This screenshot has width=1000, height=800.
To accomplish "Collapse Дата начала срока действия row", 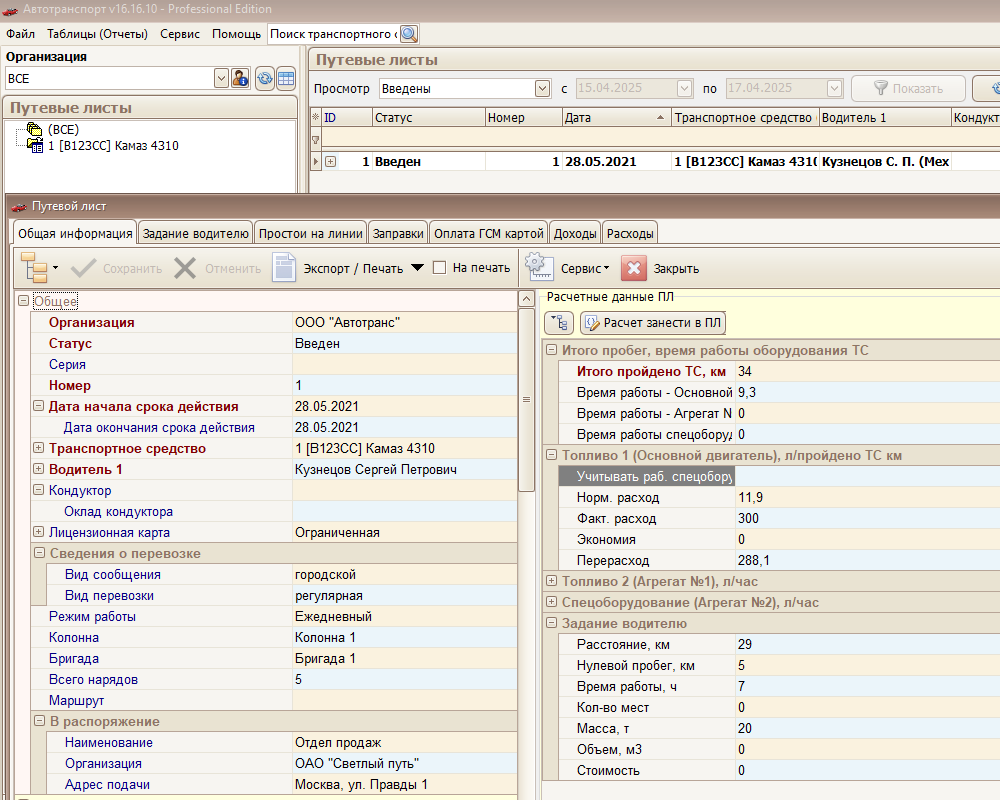I will click(38, 406).
